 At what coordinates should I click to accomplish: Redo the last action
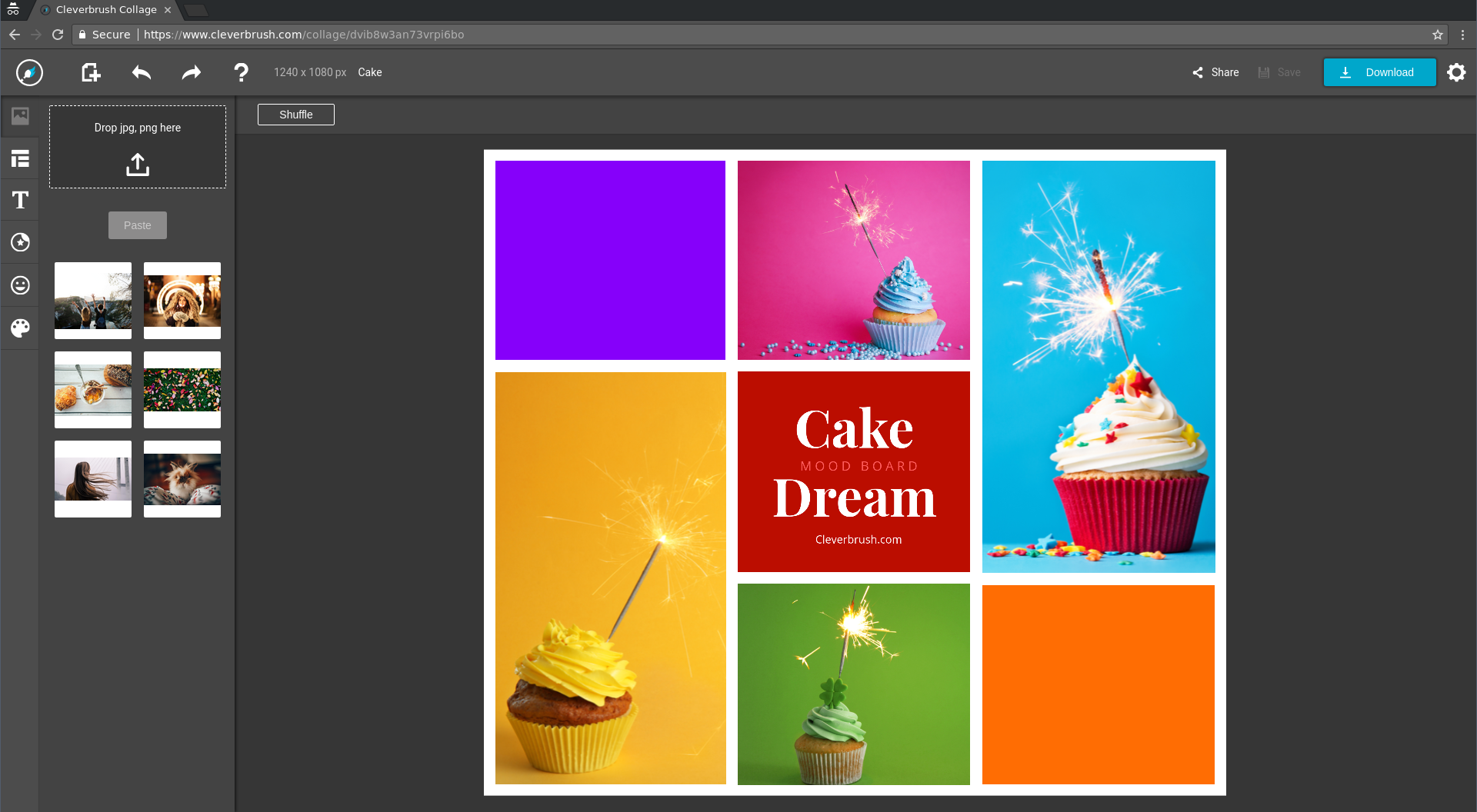click(191, 72)
